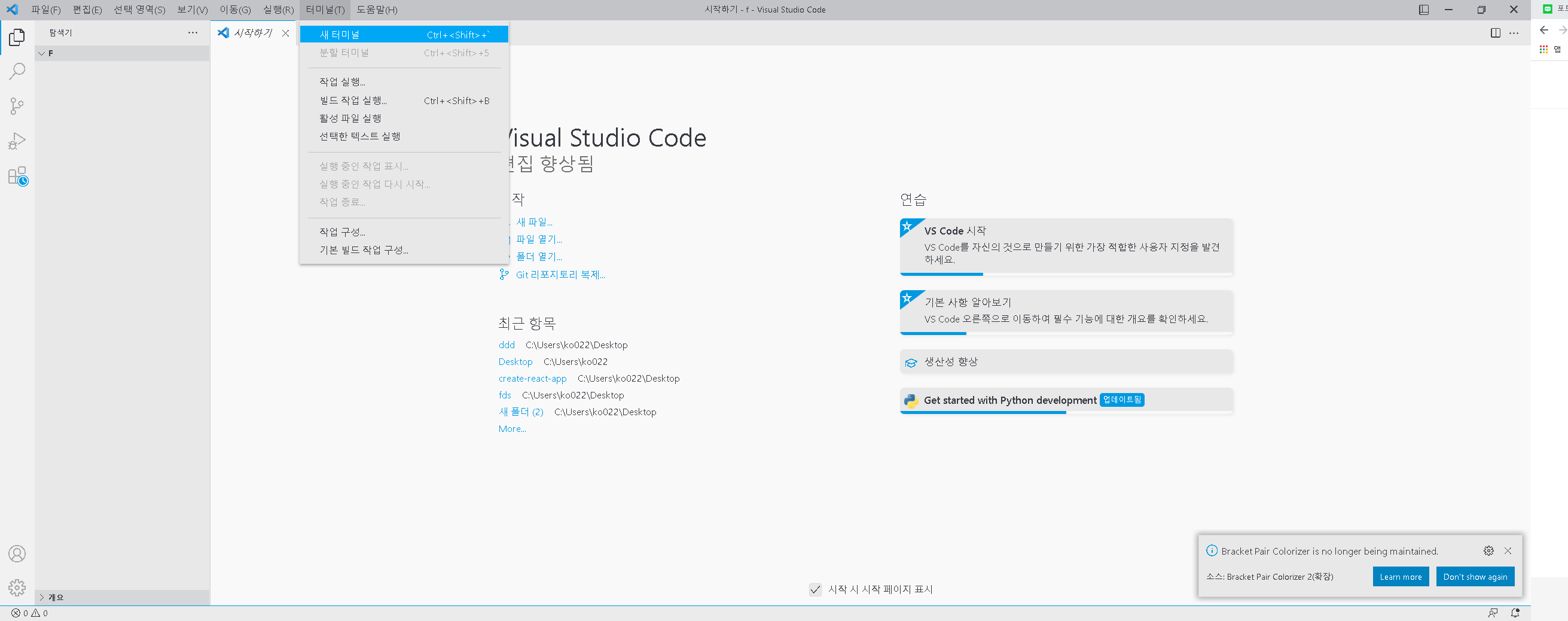Screen dimensions: 1568x621
Task: Open Get started with Python development card
Action: coord(1066,401)
